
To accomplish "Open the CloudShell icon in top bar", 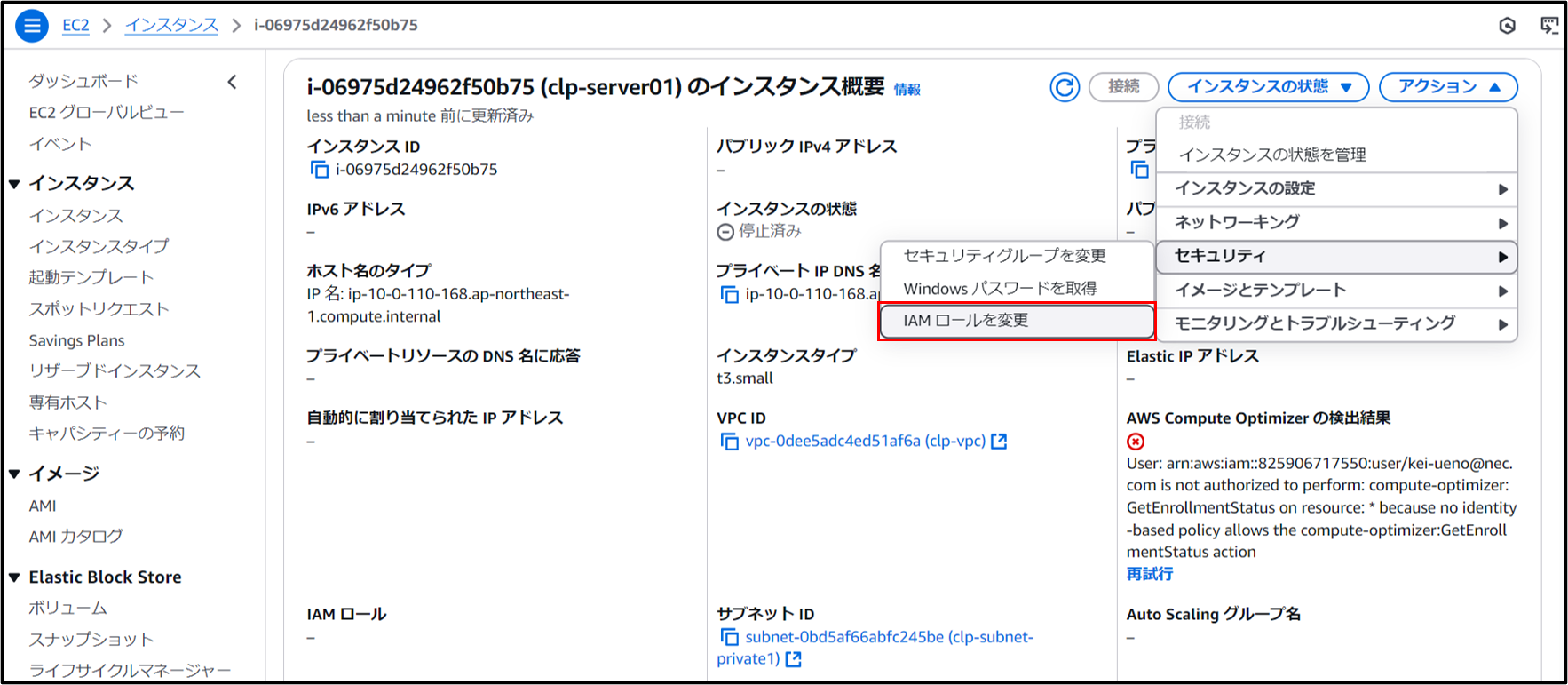I will [x=1548, y=26].
